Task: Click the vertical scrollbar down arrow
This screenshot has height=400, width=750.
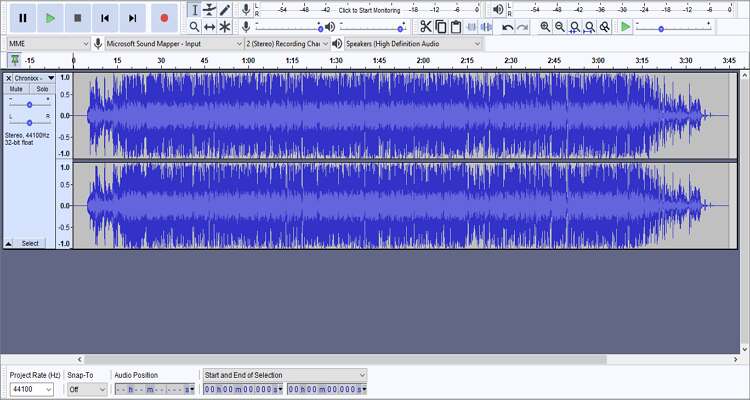Action: [x=745, y=350]
